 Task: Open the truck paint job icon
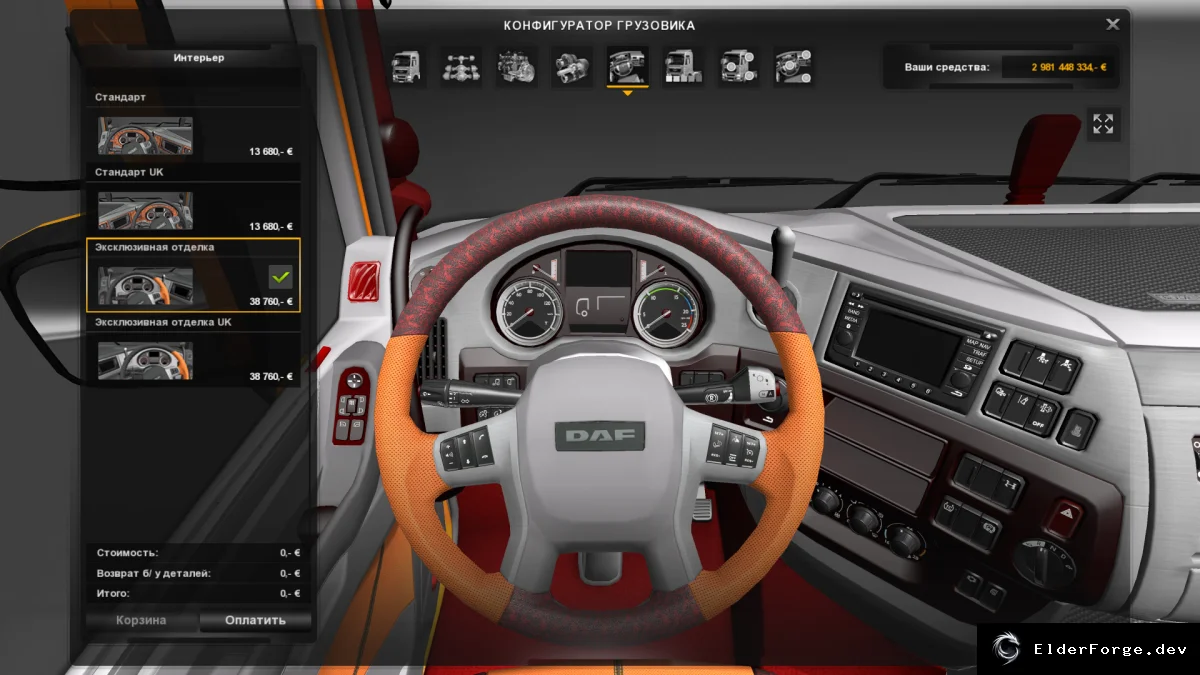click(683, 67)
